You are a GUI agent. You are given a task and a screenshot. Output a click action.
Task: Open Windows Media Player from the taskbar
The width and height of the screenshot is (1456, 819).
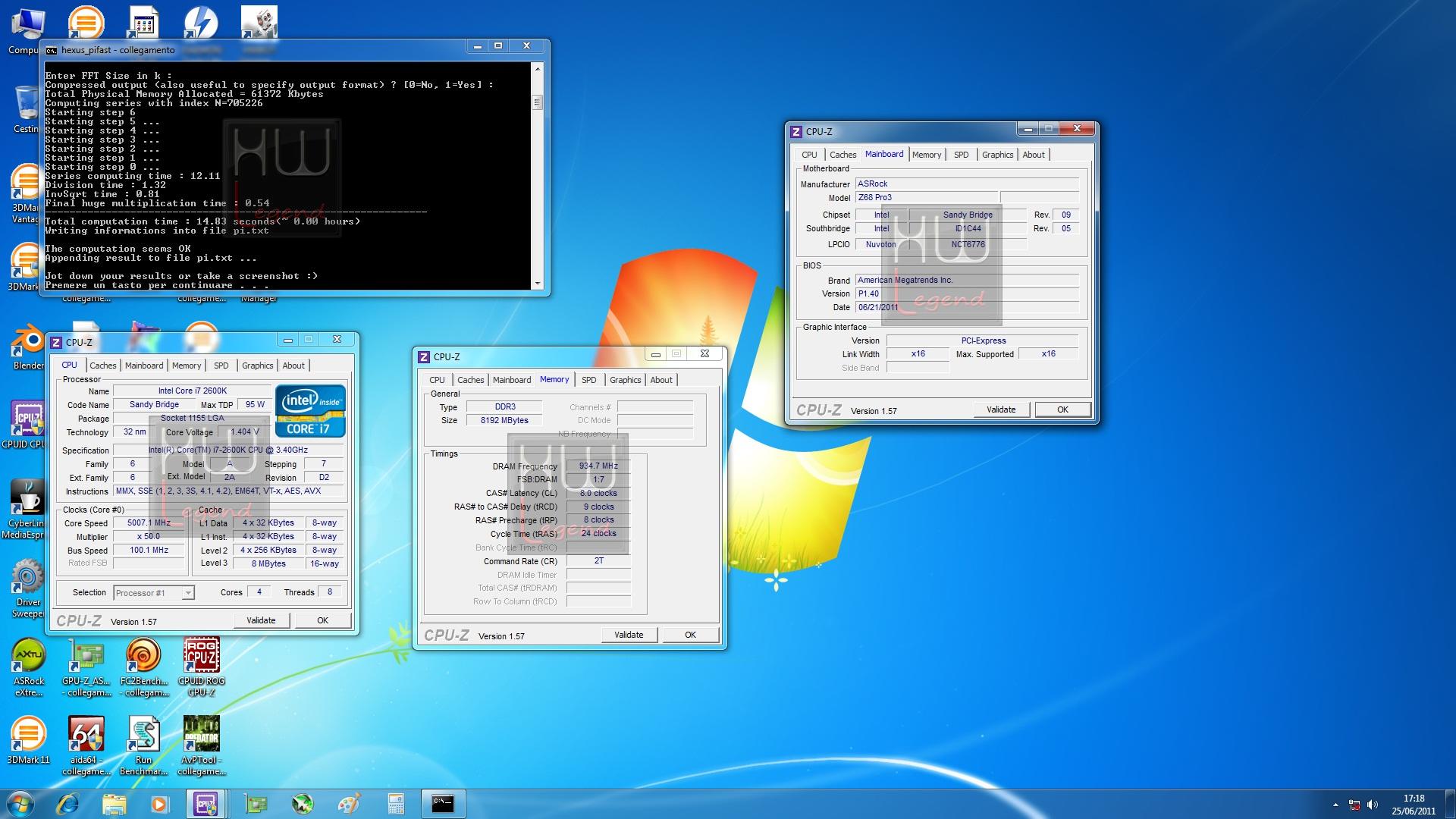(159, 804)
